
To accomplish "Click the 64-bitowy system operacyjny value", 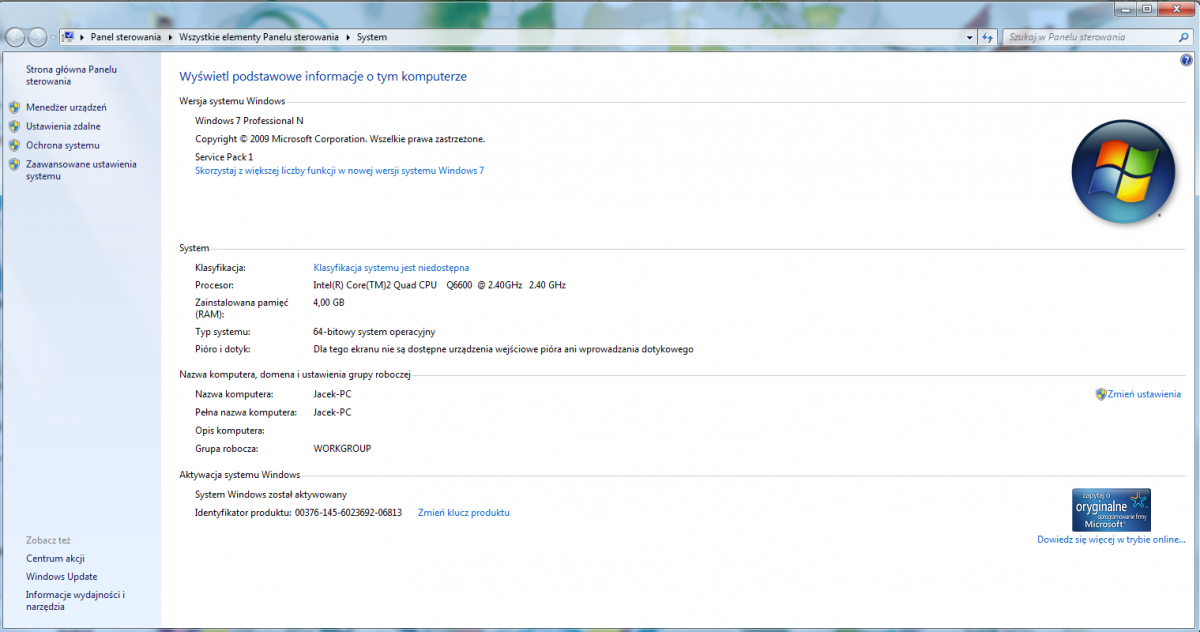I will 374,331.
